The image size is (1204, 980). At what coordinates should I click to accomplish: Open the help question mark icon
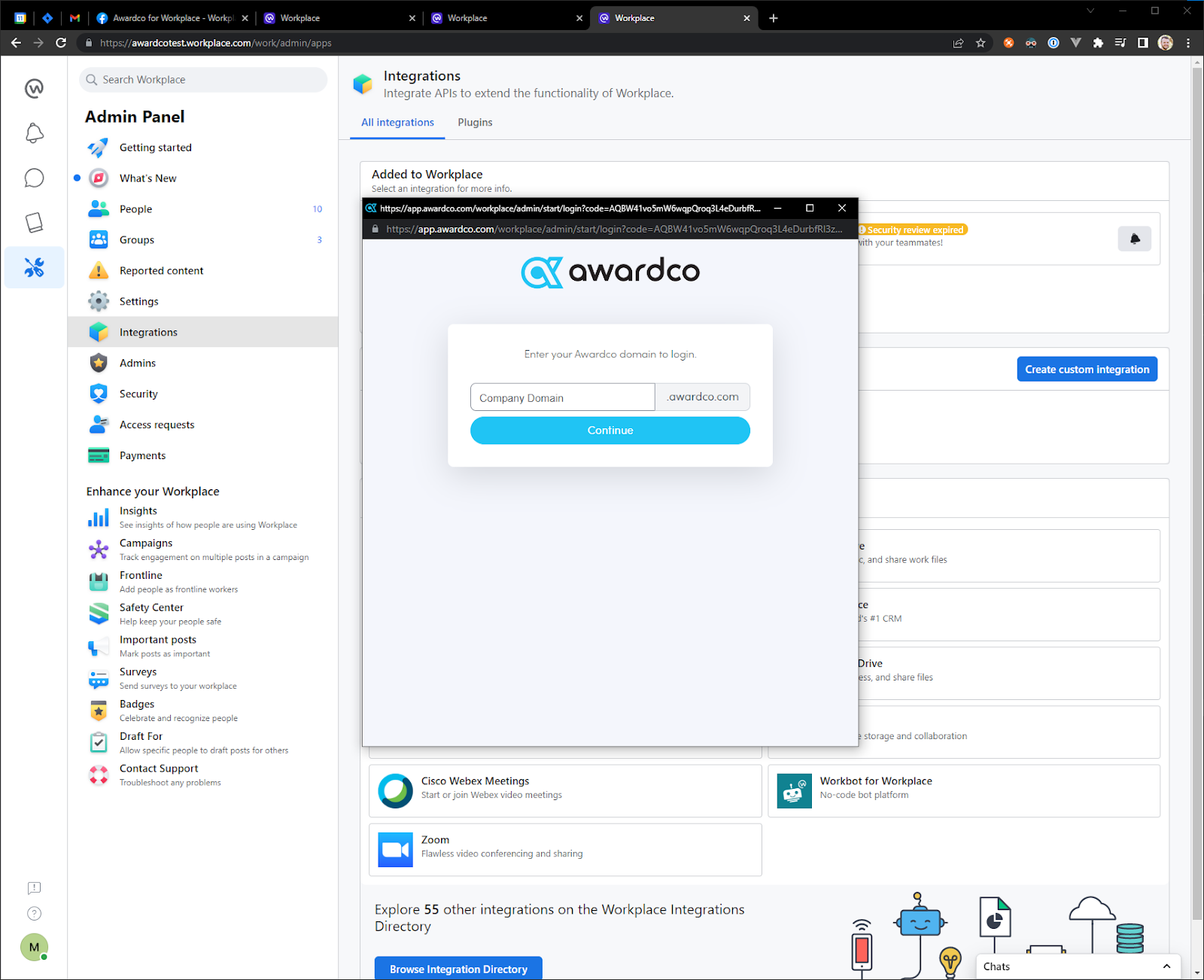[34, 914]
